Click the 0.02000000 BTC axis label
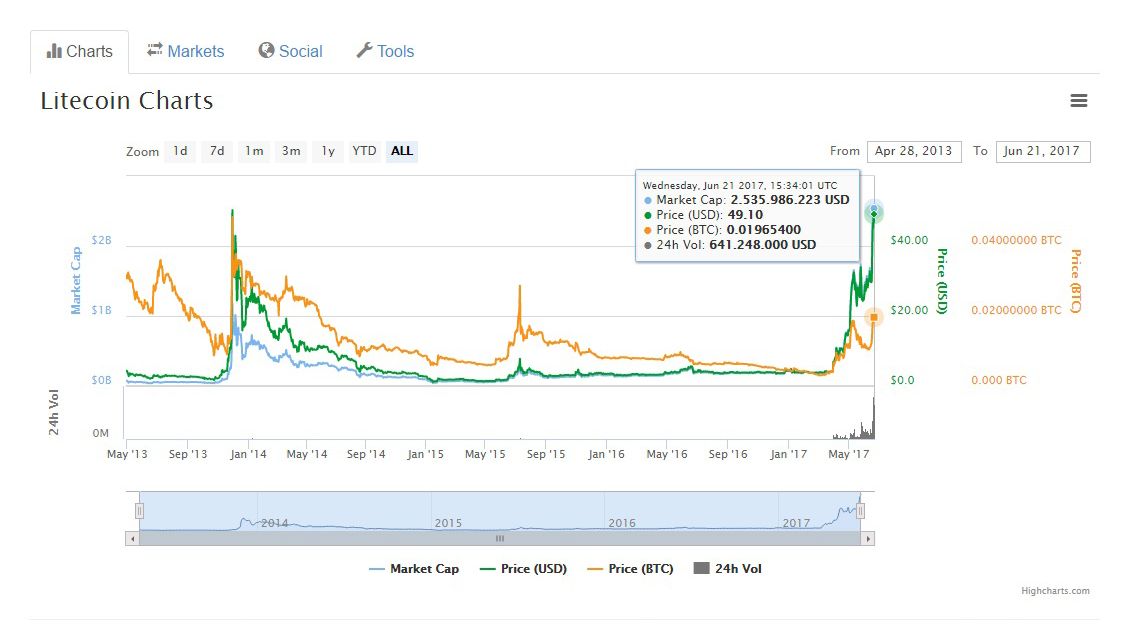Viewport: 1144px width, 624px height. click(x=1016, y=310)
